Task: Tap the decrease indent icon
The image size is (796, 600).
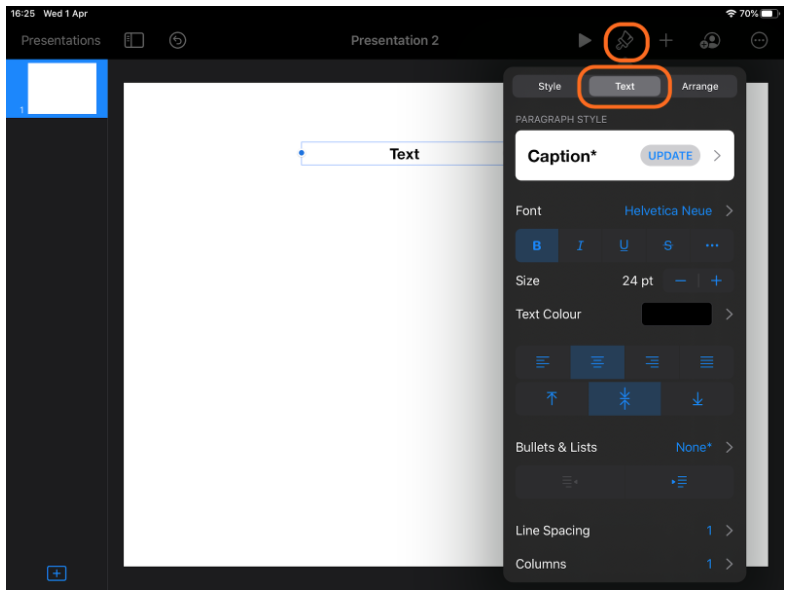Action: coord(570,481)
